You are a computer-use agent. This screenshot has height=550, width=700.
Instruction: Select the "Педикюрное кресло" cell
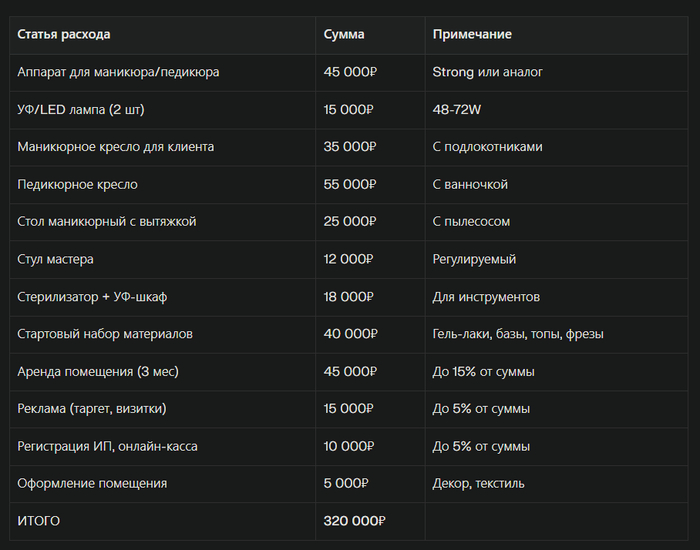[x=78, y=185]
